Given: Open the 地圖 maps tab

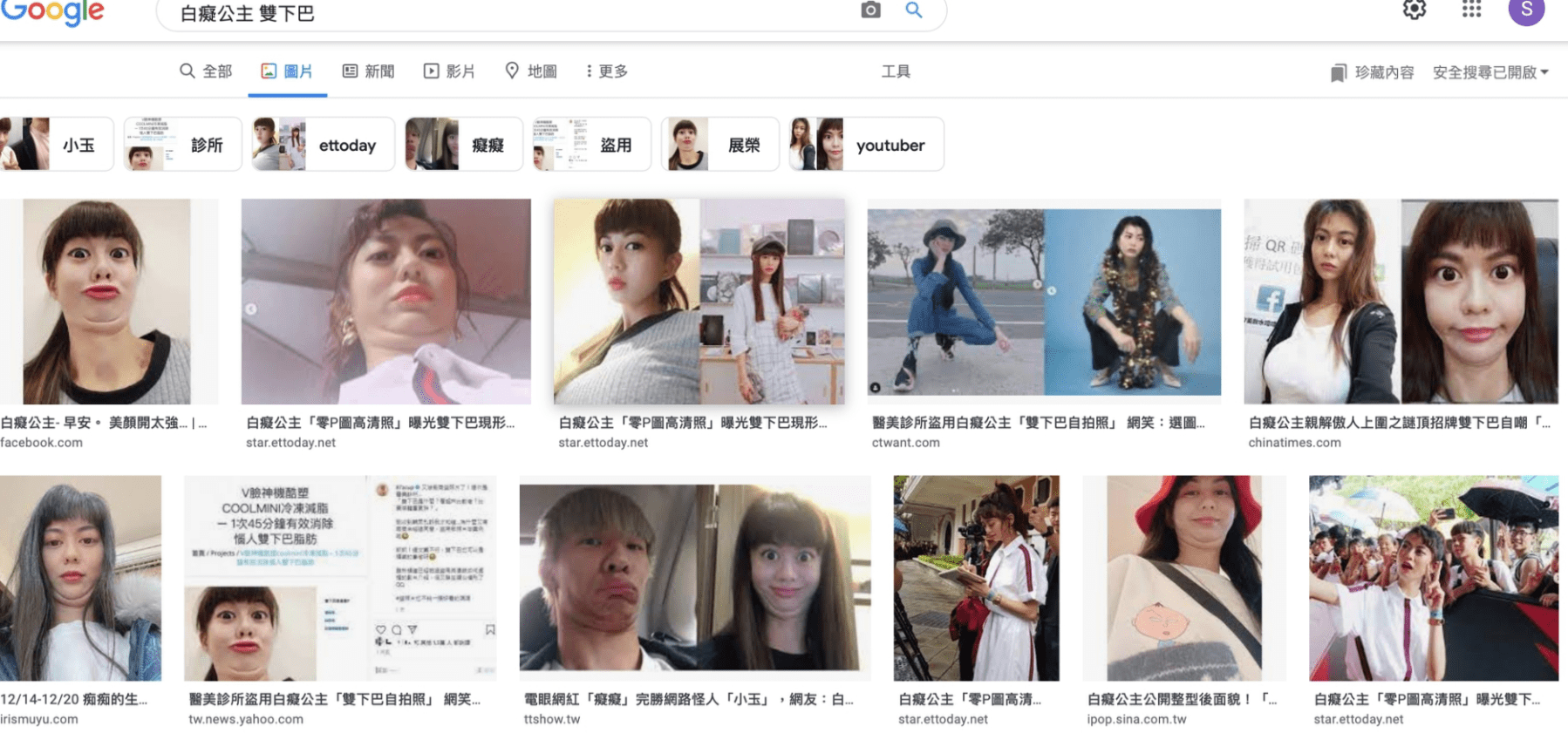Looking at the screenshot, I should 530,71.
